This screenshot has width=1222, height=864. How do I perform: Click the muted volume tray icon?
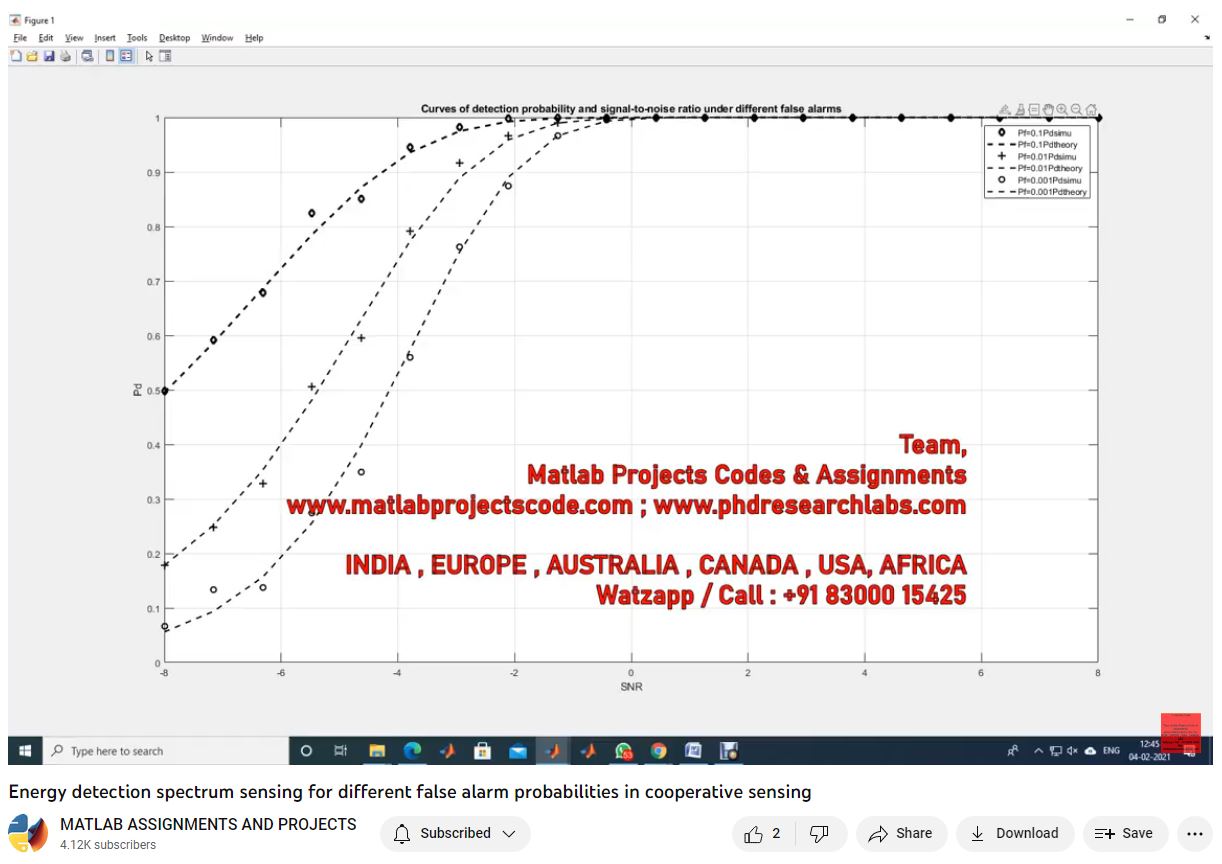1072,751
